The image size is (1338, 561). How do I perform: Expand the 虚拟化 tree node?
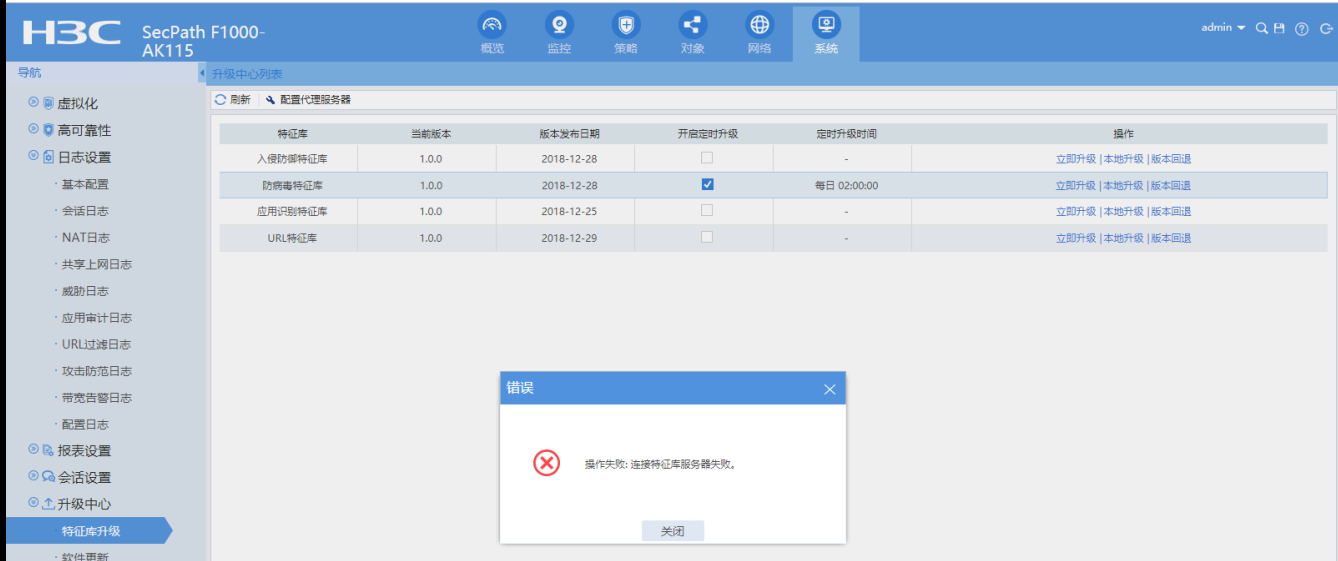tap(33, 102)
